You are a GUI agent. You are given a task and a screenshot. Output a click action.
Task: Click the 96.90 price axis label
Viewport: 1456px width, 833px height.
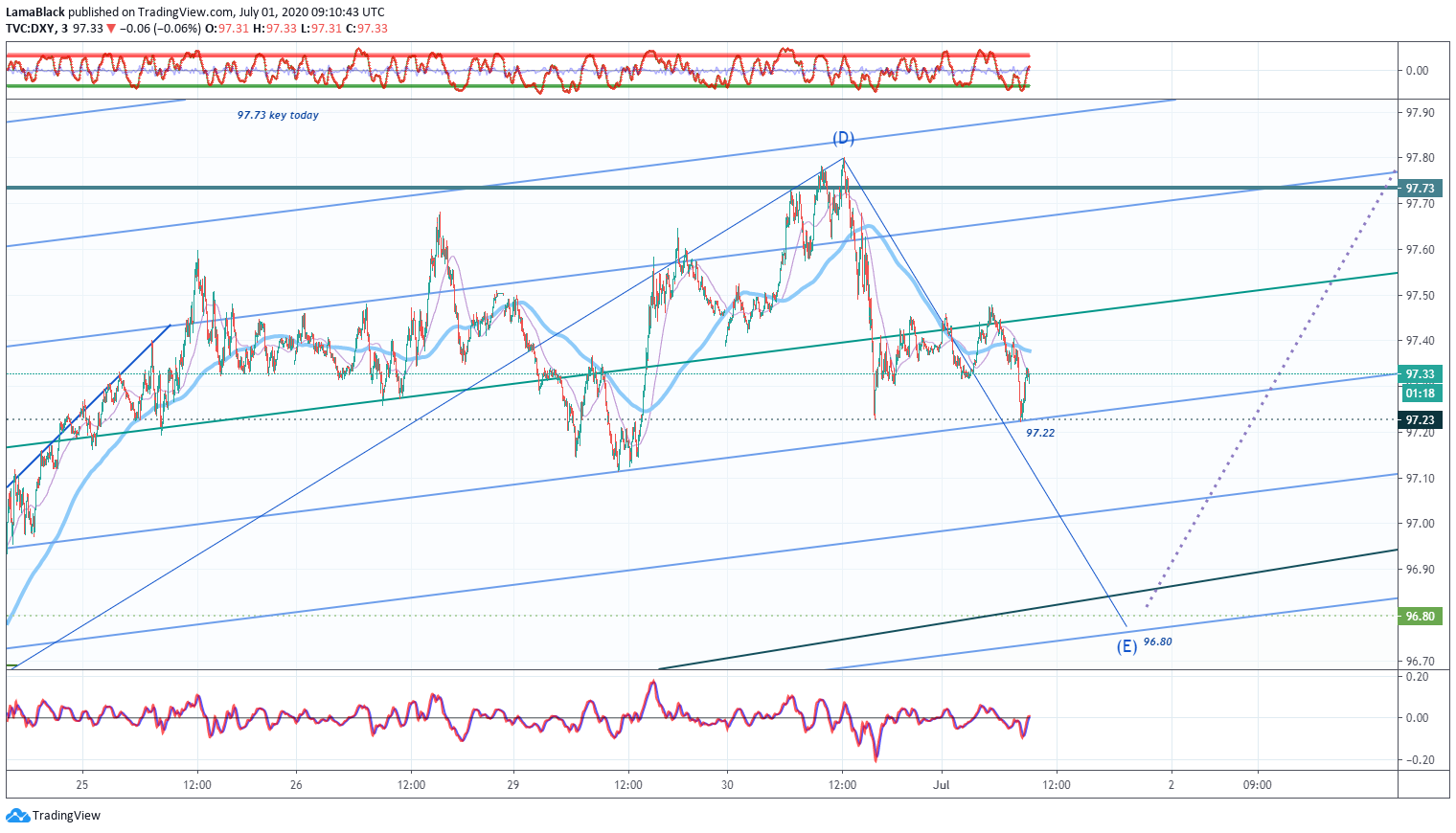[x=1420, y=570]
